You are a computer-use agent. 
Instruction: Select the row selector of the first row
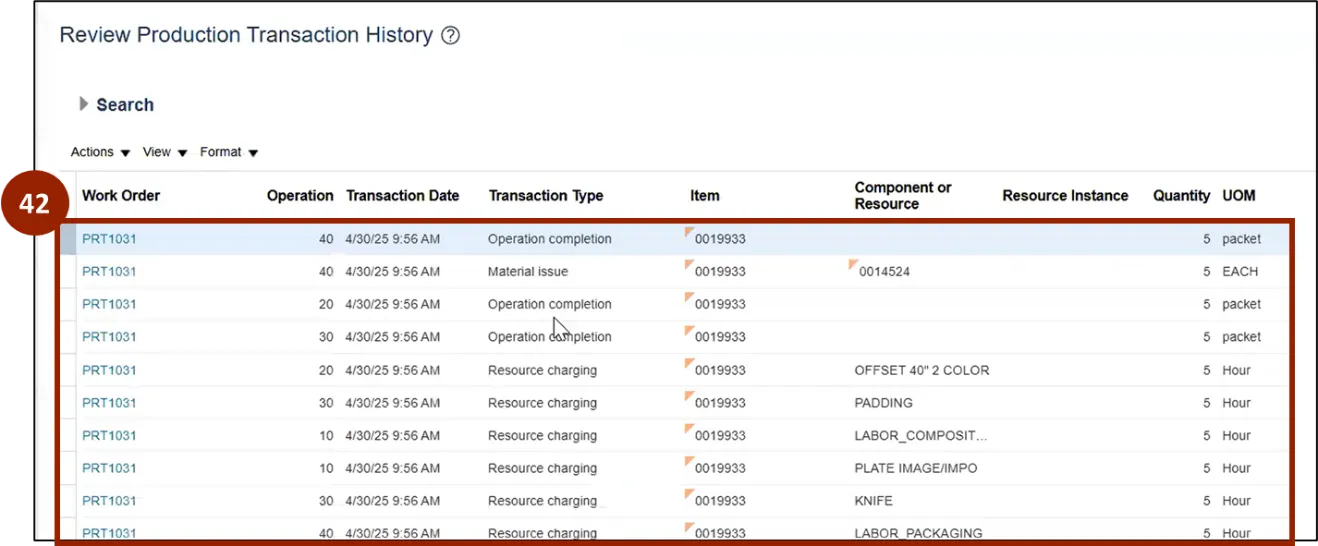67,239
